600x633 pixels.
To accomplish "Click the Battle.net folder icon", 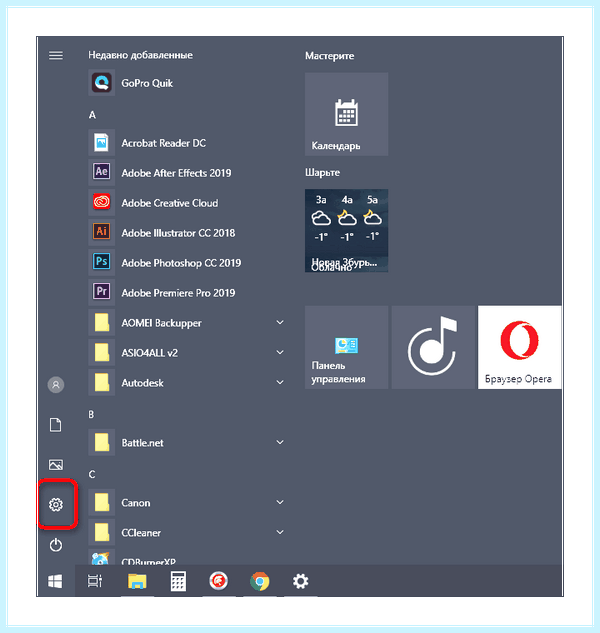I will (101, 442).
